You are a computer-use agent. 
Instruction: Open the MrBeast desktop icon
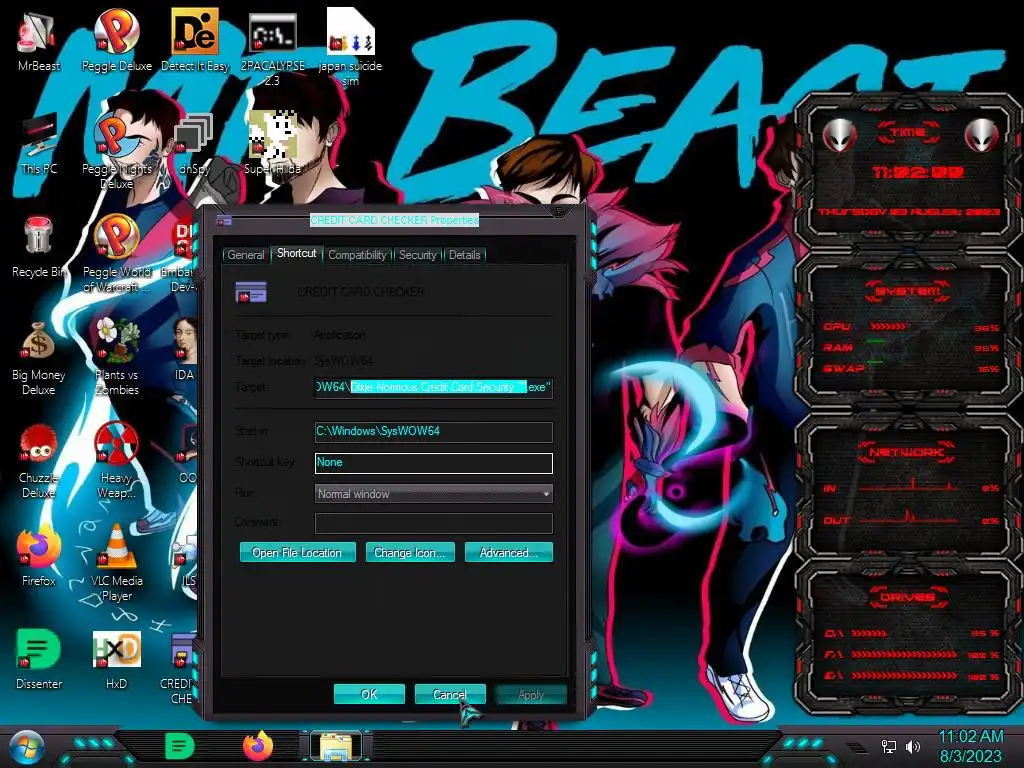pyautogui.click(x=38, y=39)
